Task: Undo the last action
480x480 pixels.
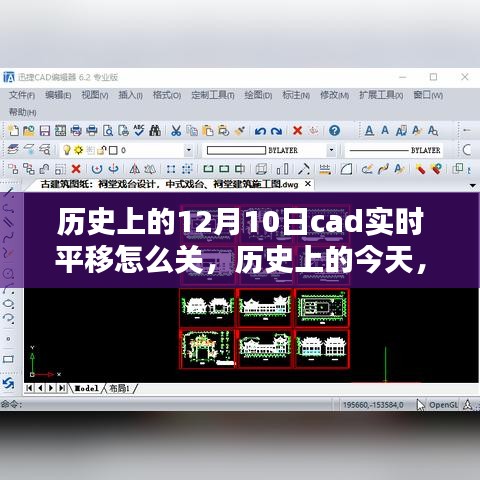Action: tap(260, 131)
